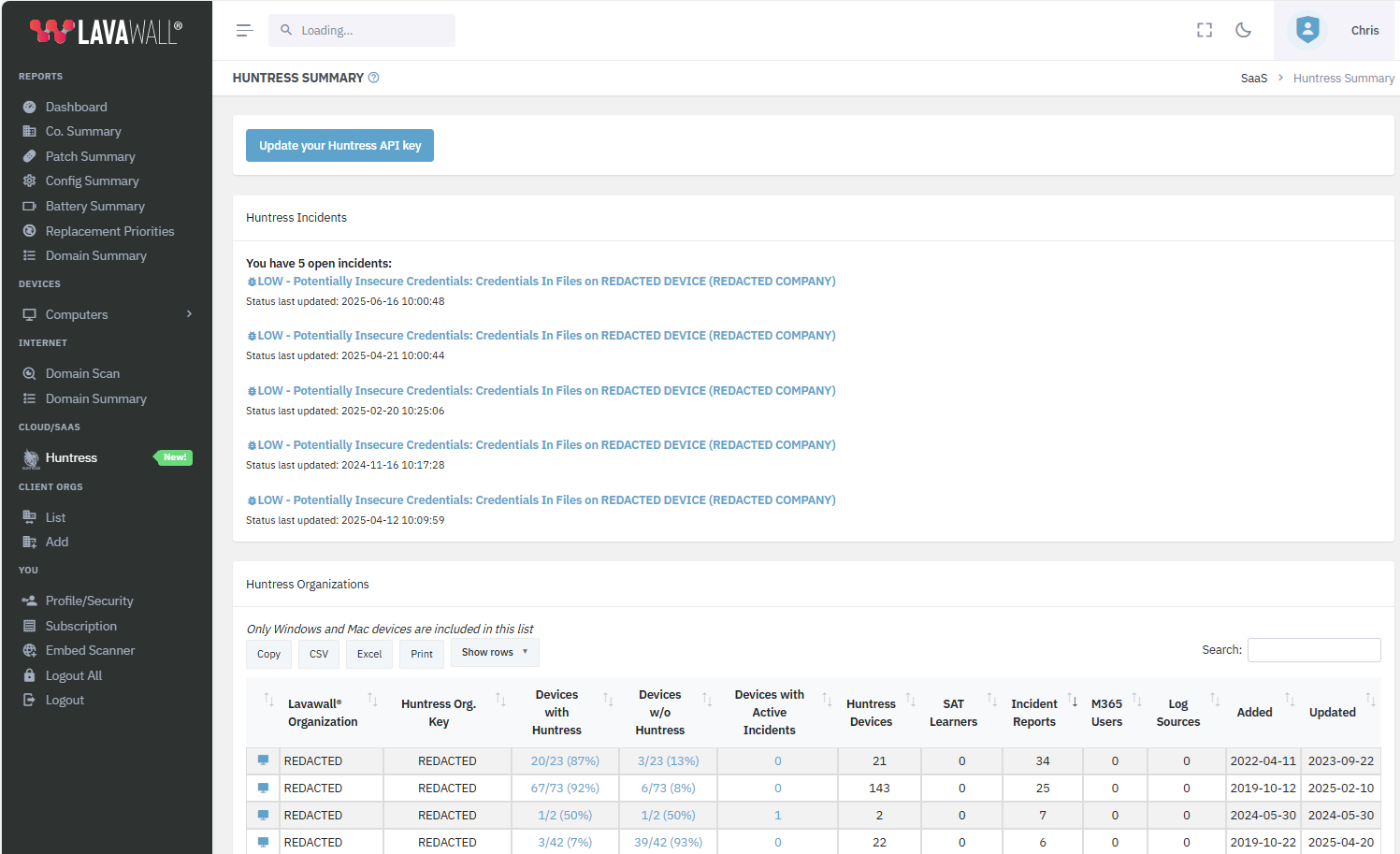Click the Dashboard icon in sidebar
This screenshot has height=854, width=1400.
tap(30, 108)
